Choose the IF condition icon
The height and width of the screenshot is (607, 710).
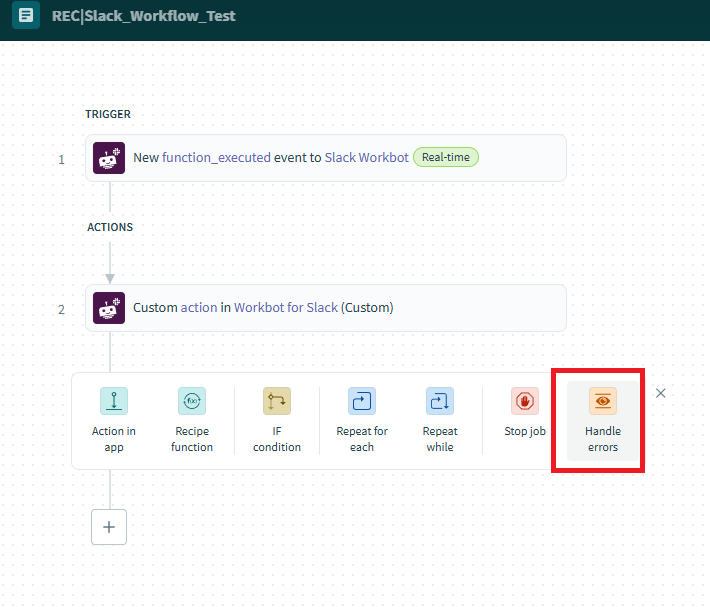click(277, 401)
